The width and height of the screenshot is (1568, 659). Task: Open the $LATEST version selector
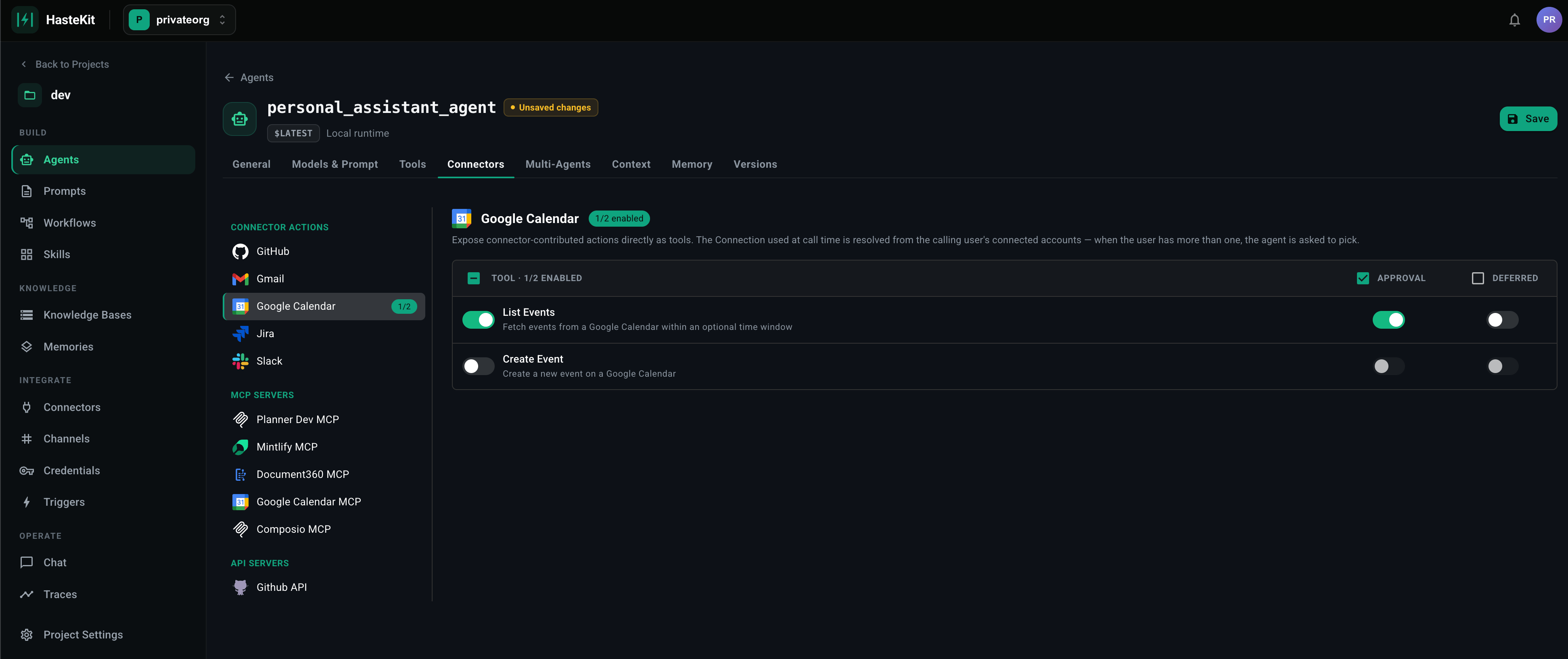293,133
